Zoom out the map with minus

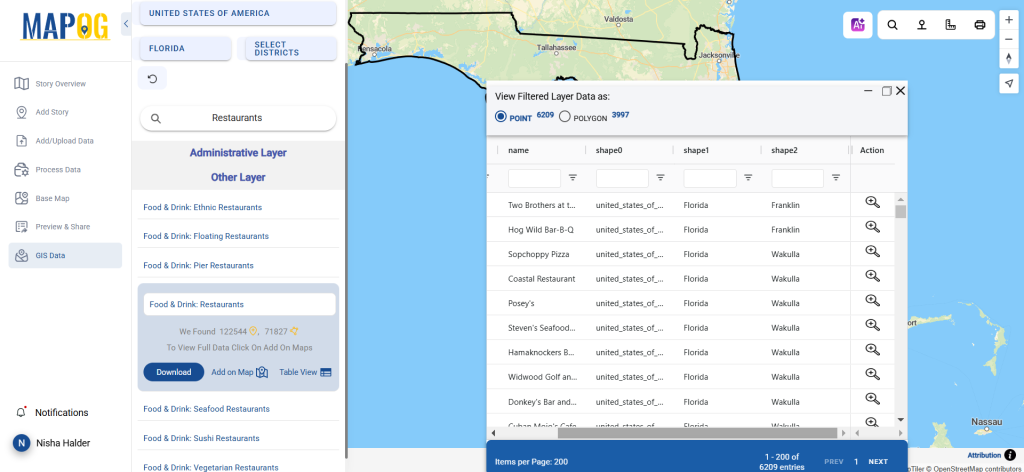point(1009,39)
